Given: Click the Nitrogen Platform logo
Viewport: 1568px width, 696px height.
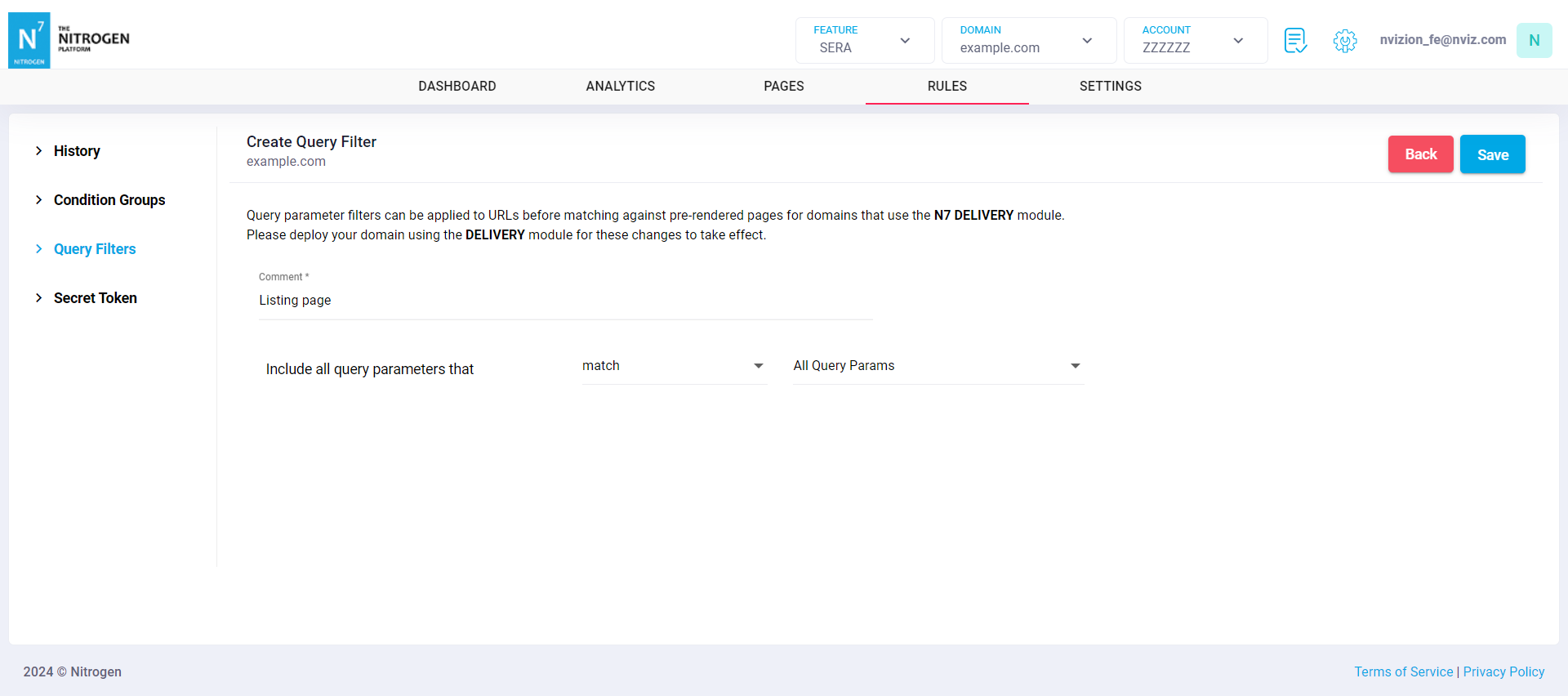Looking at the screenshot, I should (69, 40).
